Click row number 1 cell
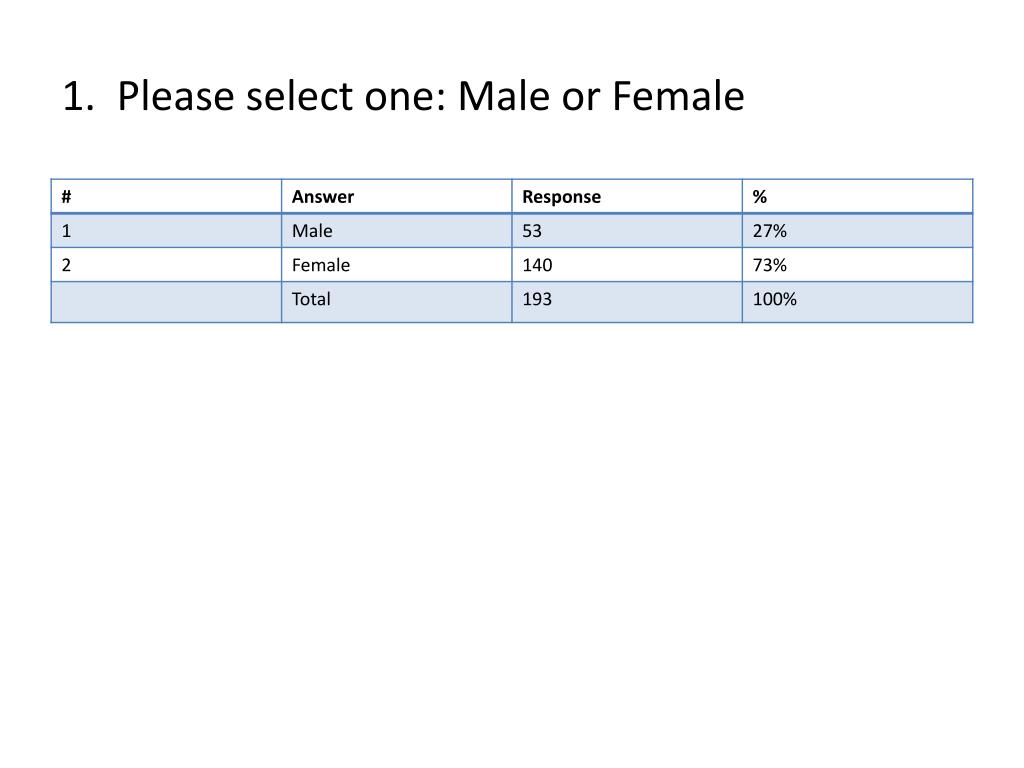 point(167,231)
